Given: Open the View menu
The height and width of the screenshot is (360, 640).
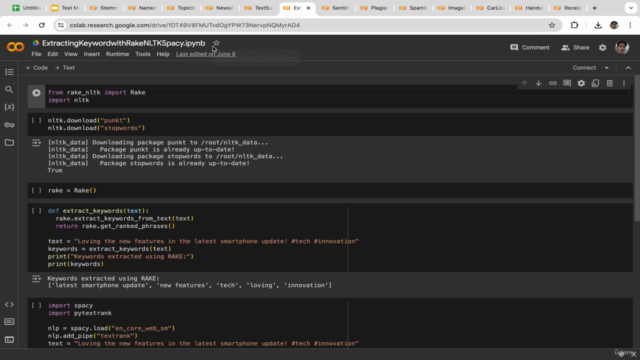Looking at the screenshot, I should pyautogui.click(x=71, y=54).
